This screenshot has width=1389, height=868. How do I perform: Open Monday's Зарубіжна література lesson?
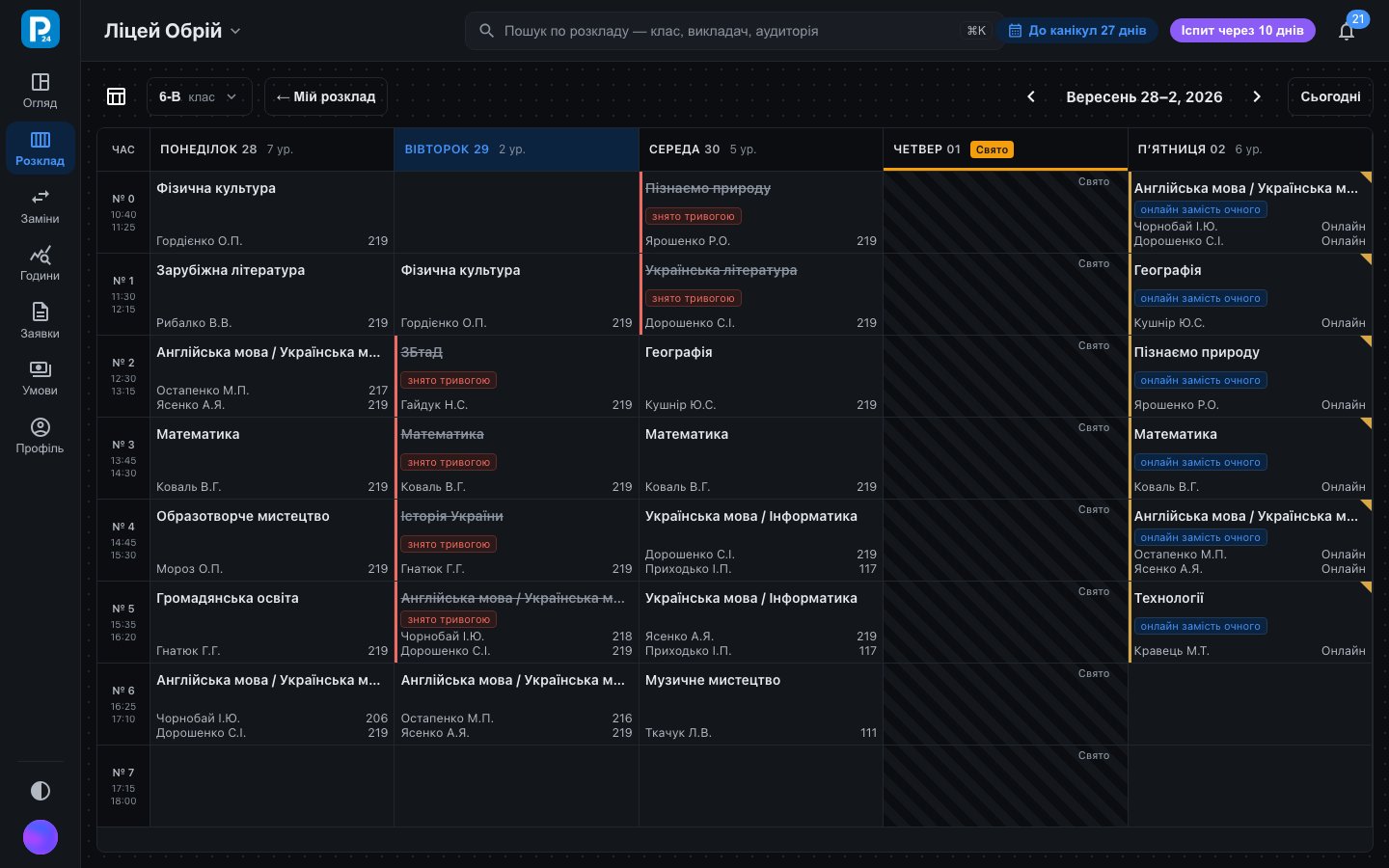272,294
